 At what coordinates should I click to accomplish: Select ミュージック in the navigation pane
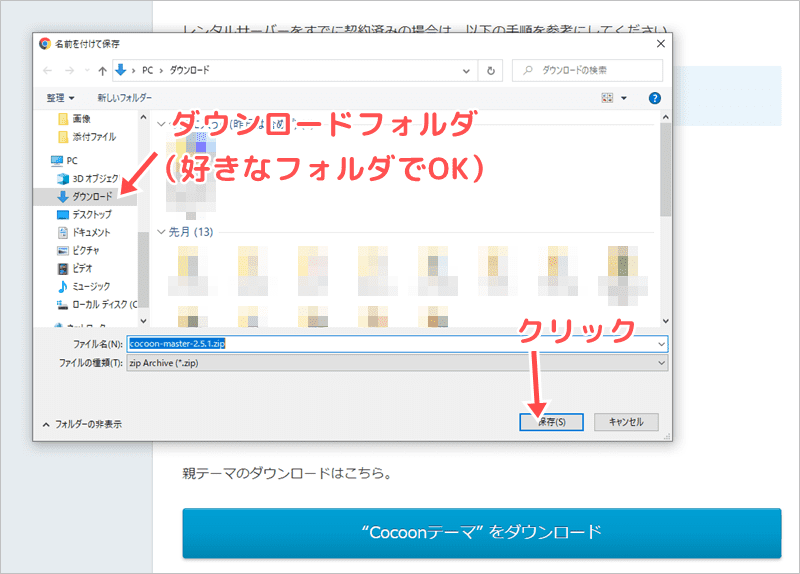click(x=91, y=286)
